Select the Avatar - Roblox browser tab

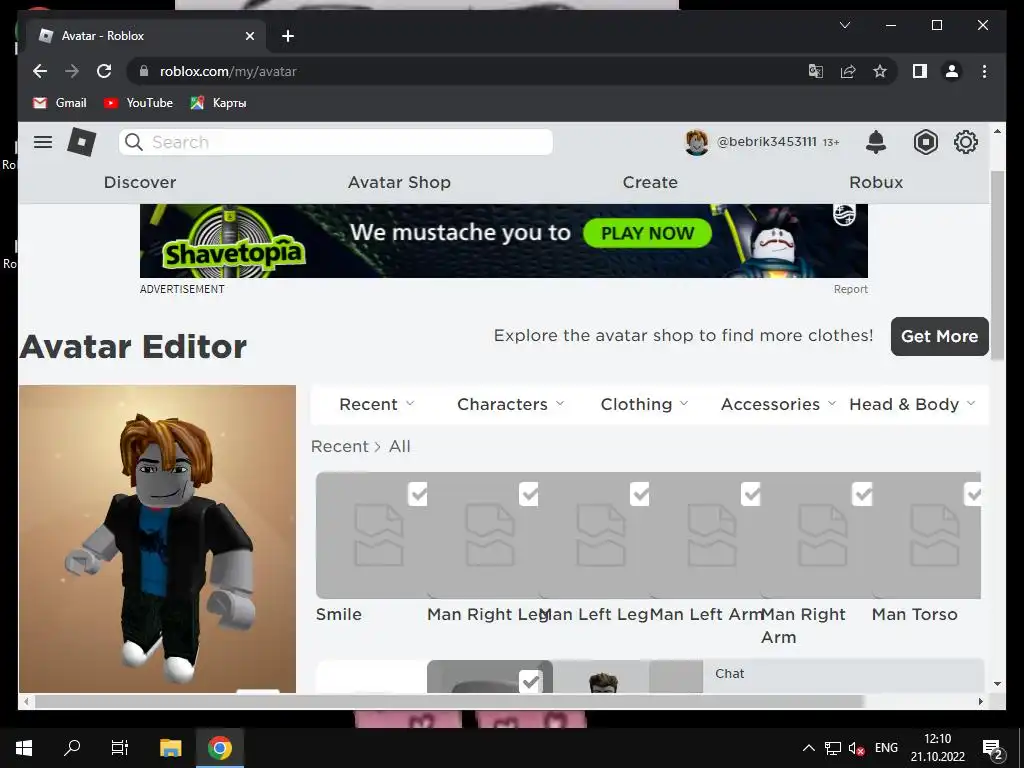pos(145,36)
